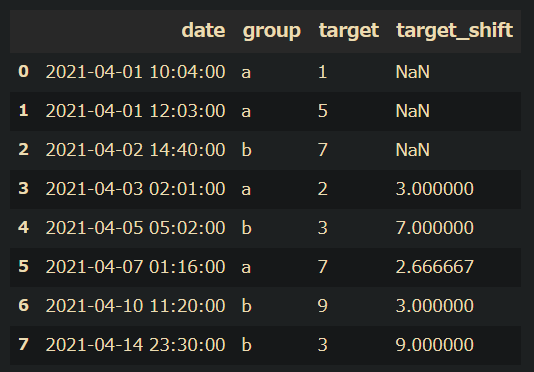Click target value 7 in row 2

(323, 150)
